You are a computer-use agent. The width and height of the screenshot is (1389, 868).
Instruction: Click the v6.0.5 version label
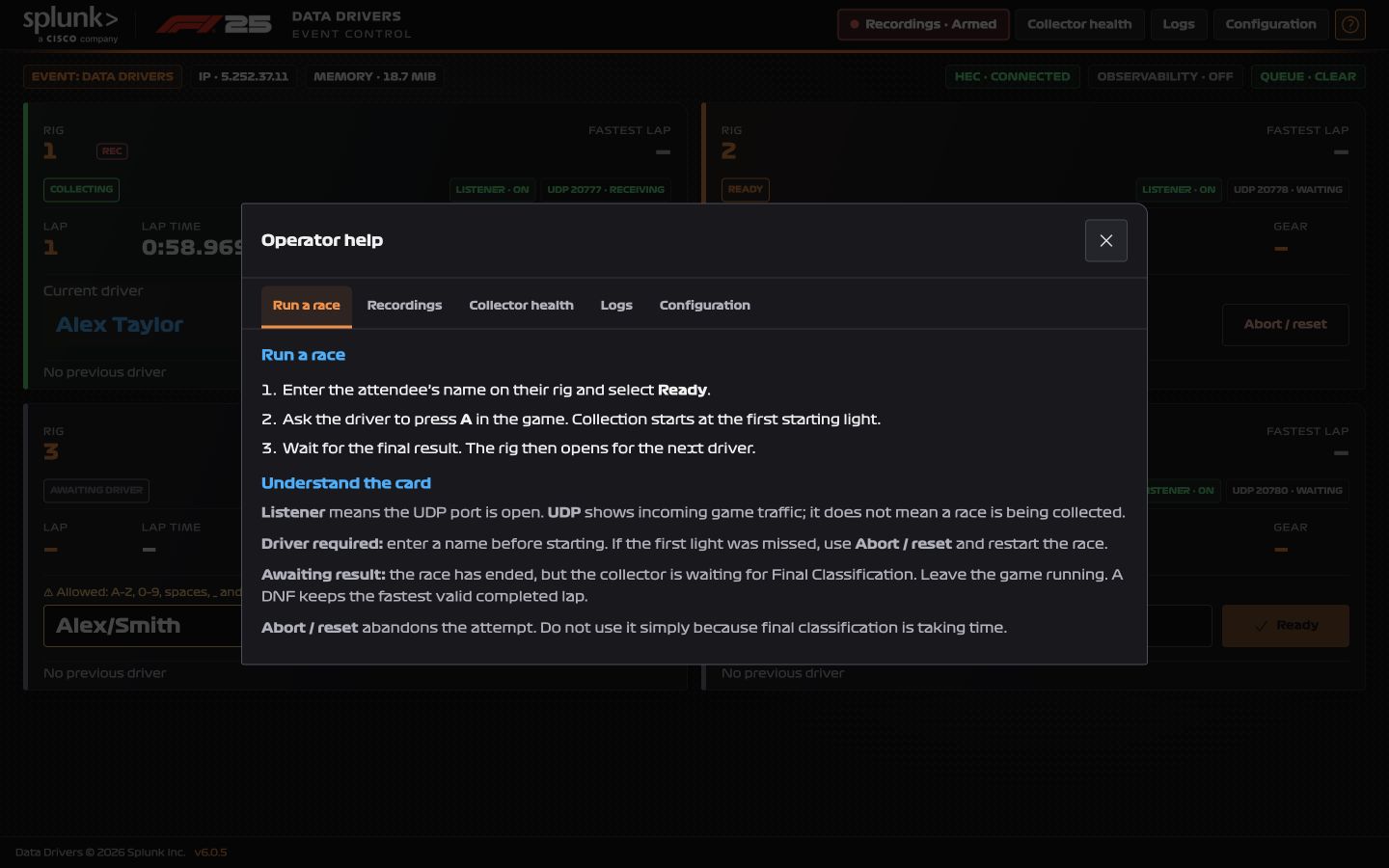(210, 853)
